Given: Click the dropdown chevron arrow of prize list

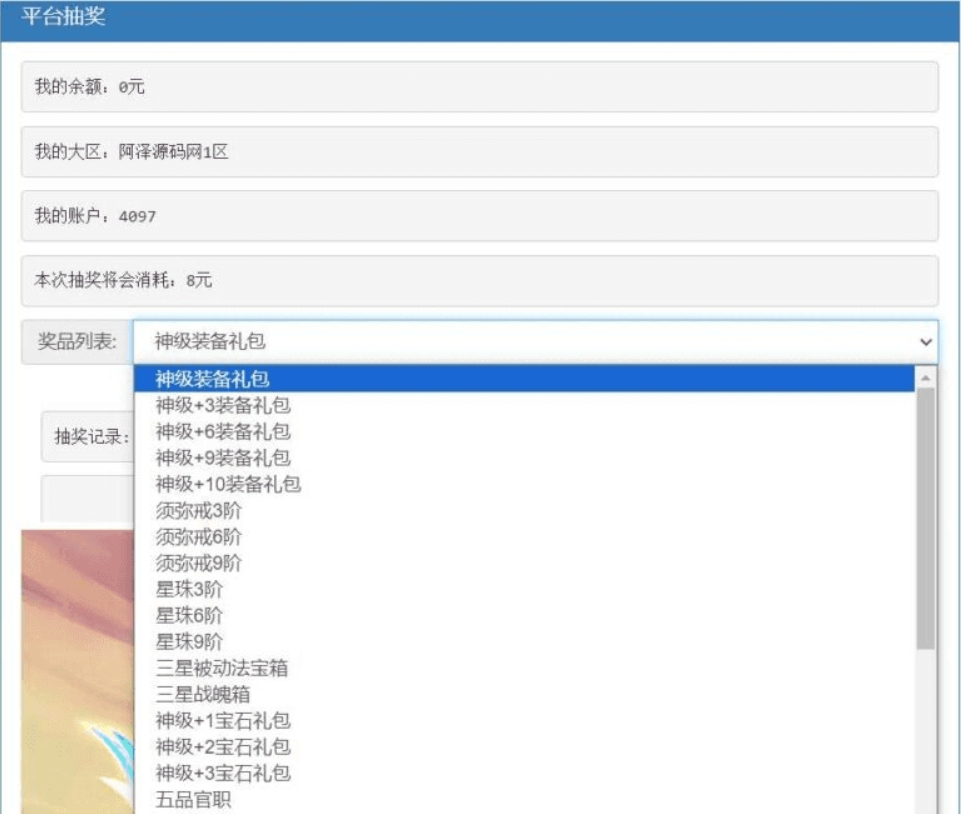Looking at the screenshot, I should point(925,342).
